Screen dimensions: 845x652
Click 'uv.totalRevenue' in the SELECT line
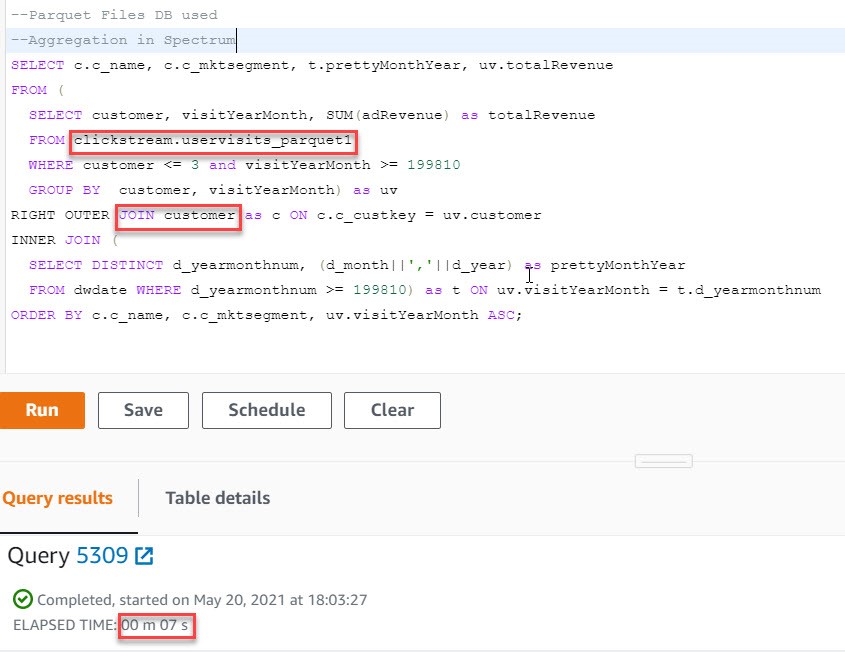point(546,66)
